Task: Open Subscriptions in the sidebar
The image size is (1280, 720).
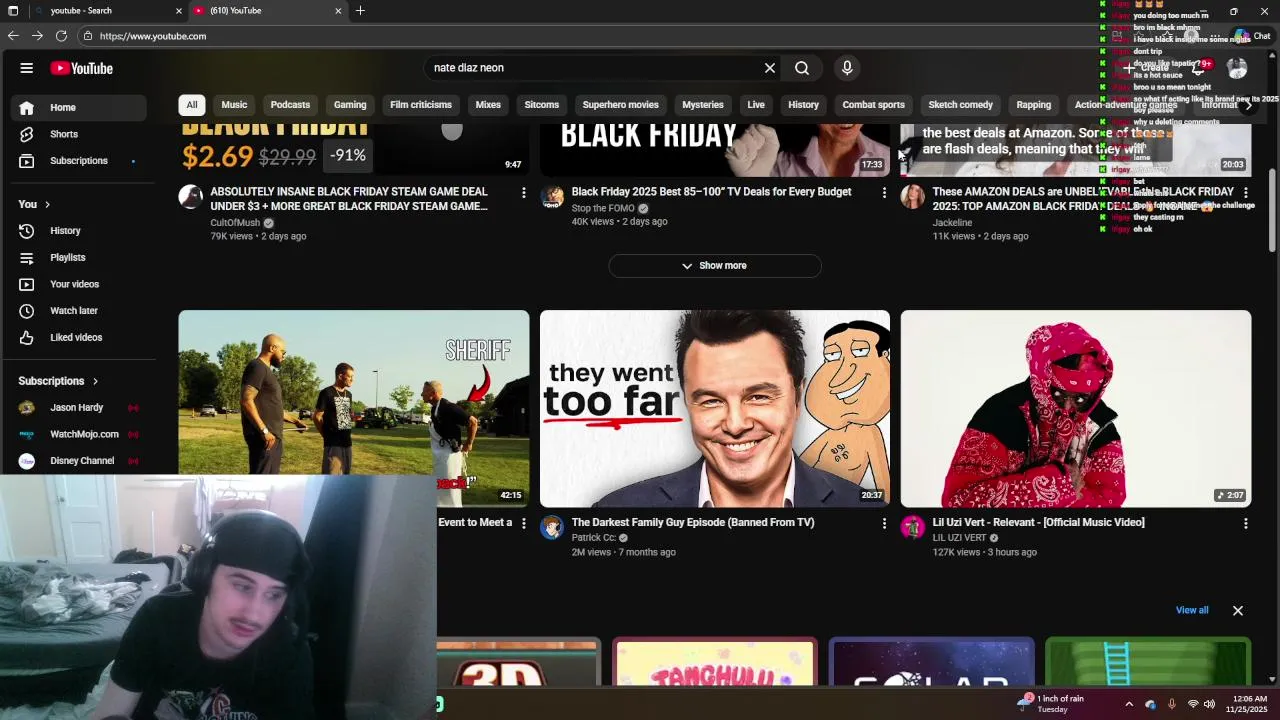Action: (79, 161)
